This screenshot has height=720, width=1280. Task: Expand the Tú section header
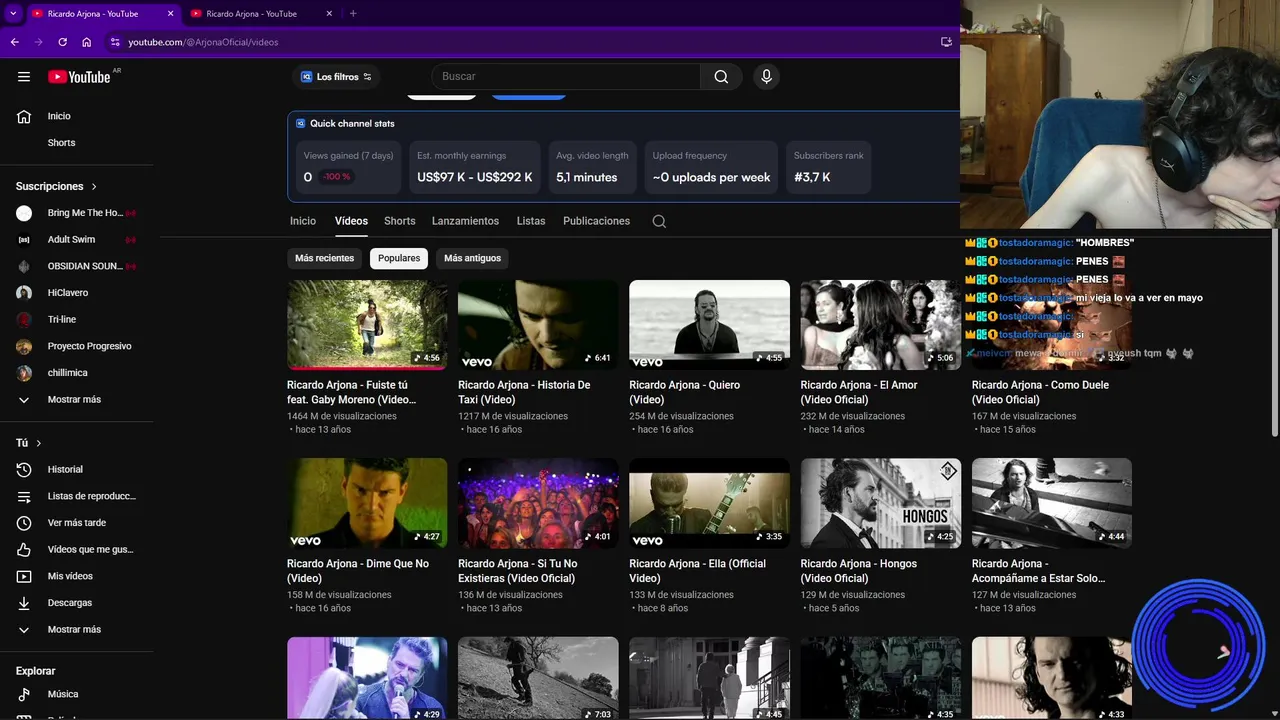click(29, 443)
